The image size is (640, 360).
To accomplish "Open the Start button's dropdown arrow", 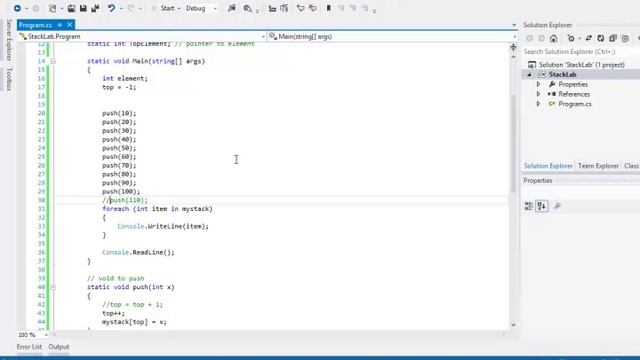I will click(x=179, y=9).
